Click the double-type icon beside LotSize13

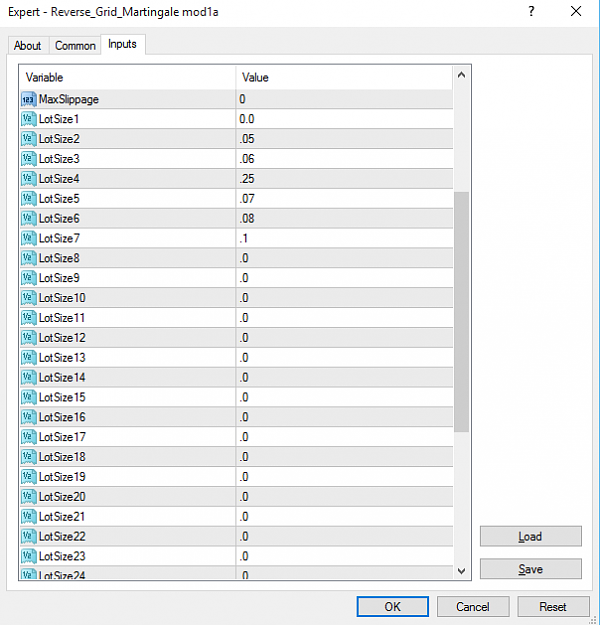28,358
